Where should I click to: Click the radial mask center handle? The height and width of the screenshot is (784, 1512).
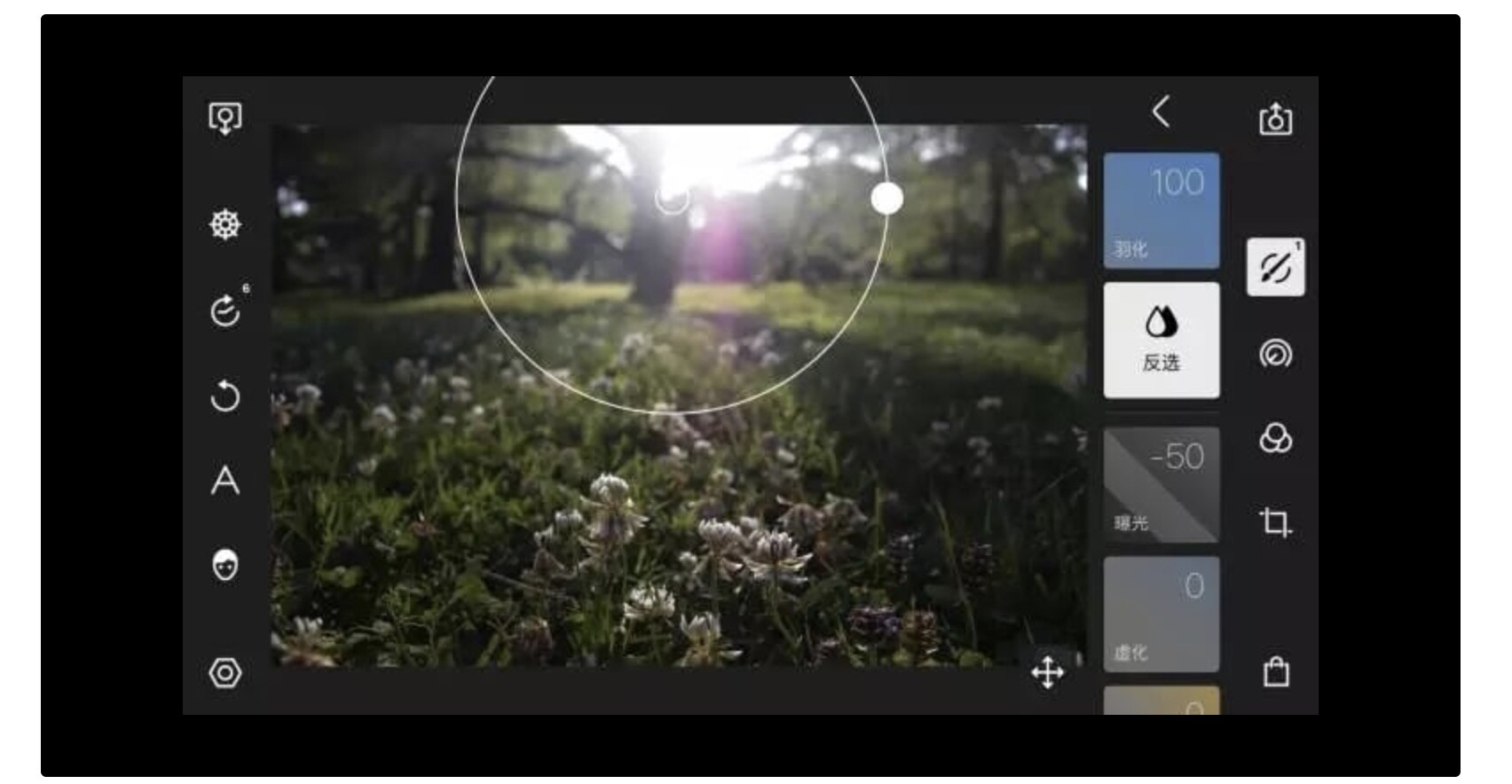(672, 199)
